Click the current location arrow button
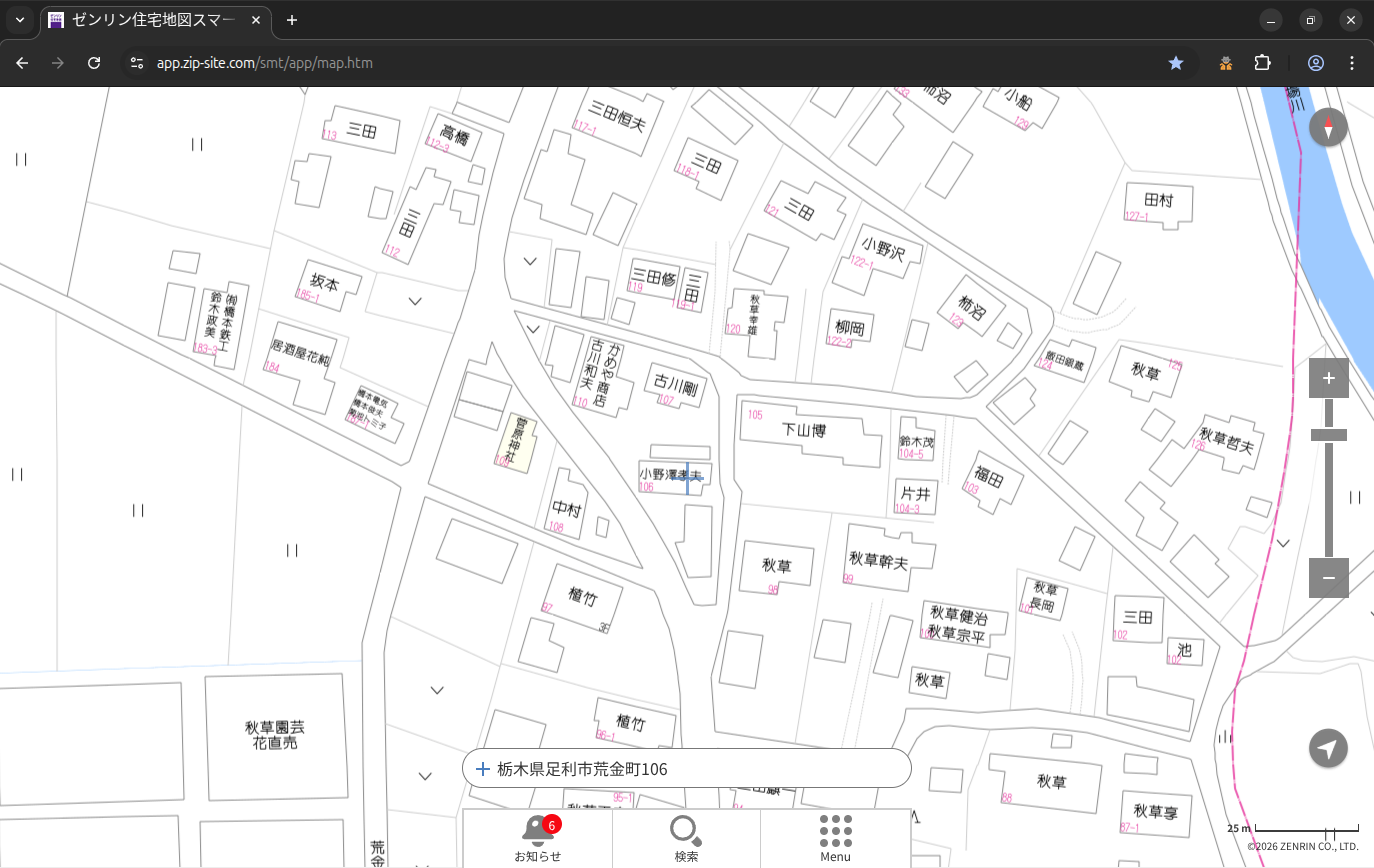Image resolution: width=1374 pixels, height=868 pixels. pos(1328,748)
